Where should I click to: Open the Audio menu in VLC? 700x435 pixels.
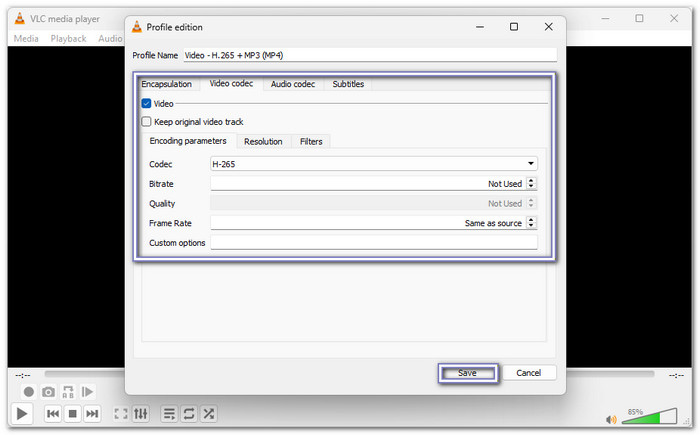110,38
